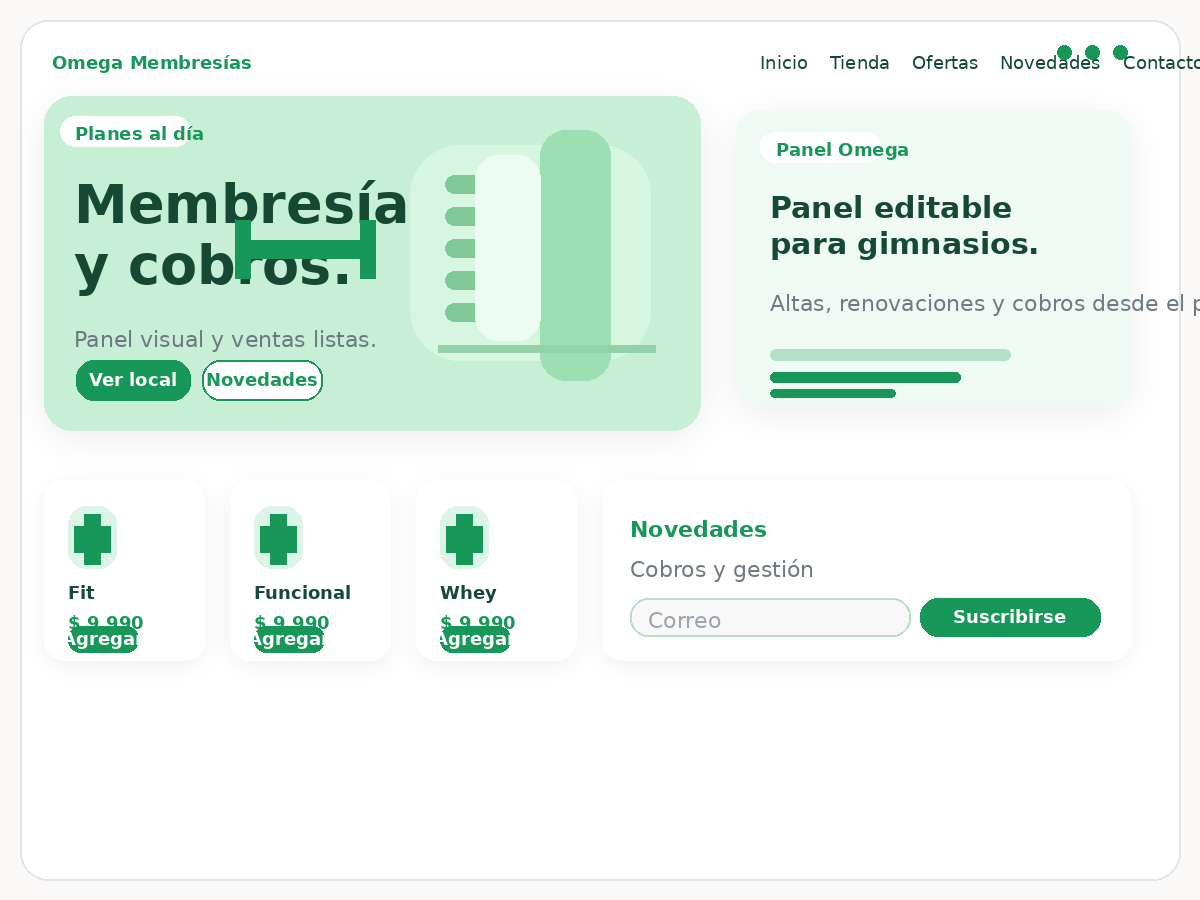Open the Tienda menu item
The height and width of the screenshot is (900, 1200).
(859, 62)
